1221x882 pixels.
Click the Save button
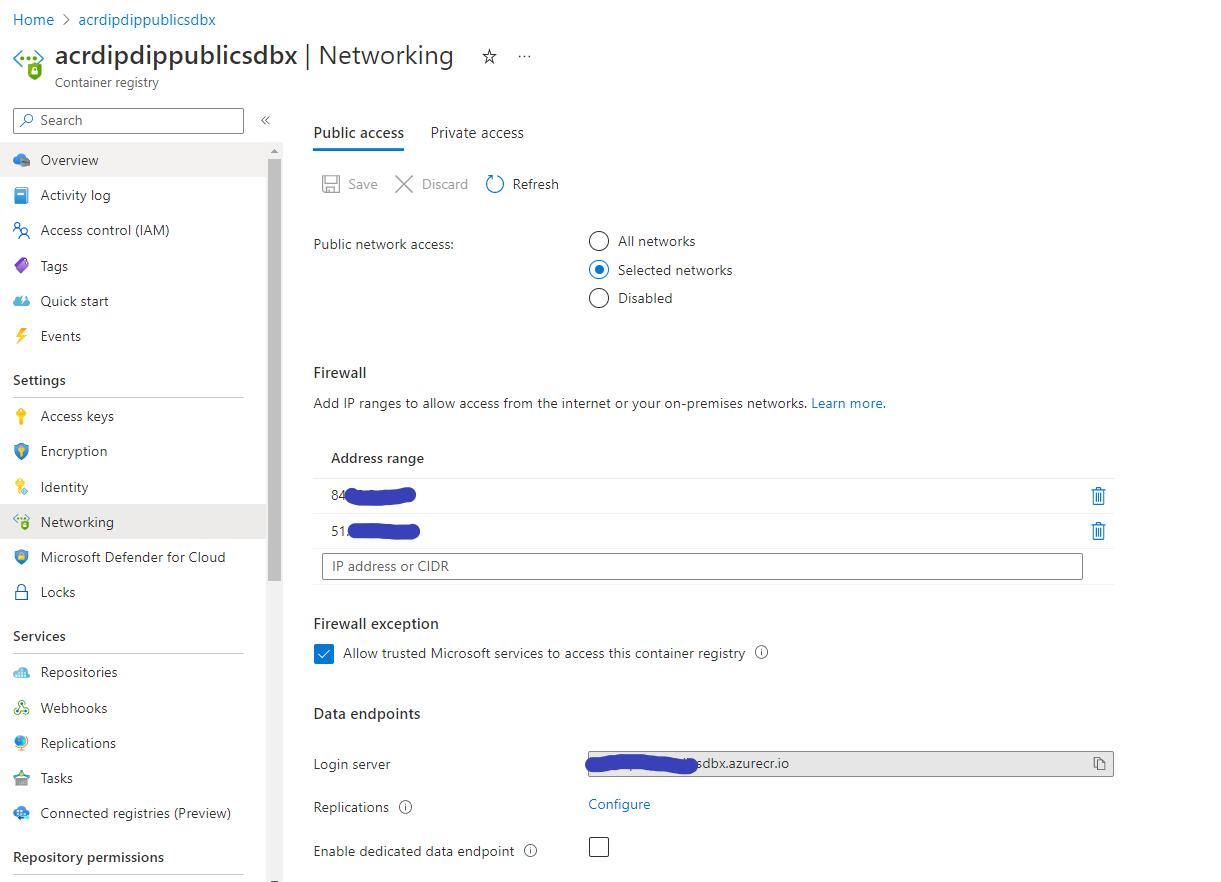[349, 184]
